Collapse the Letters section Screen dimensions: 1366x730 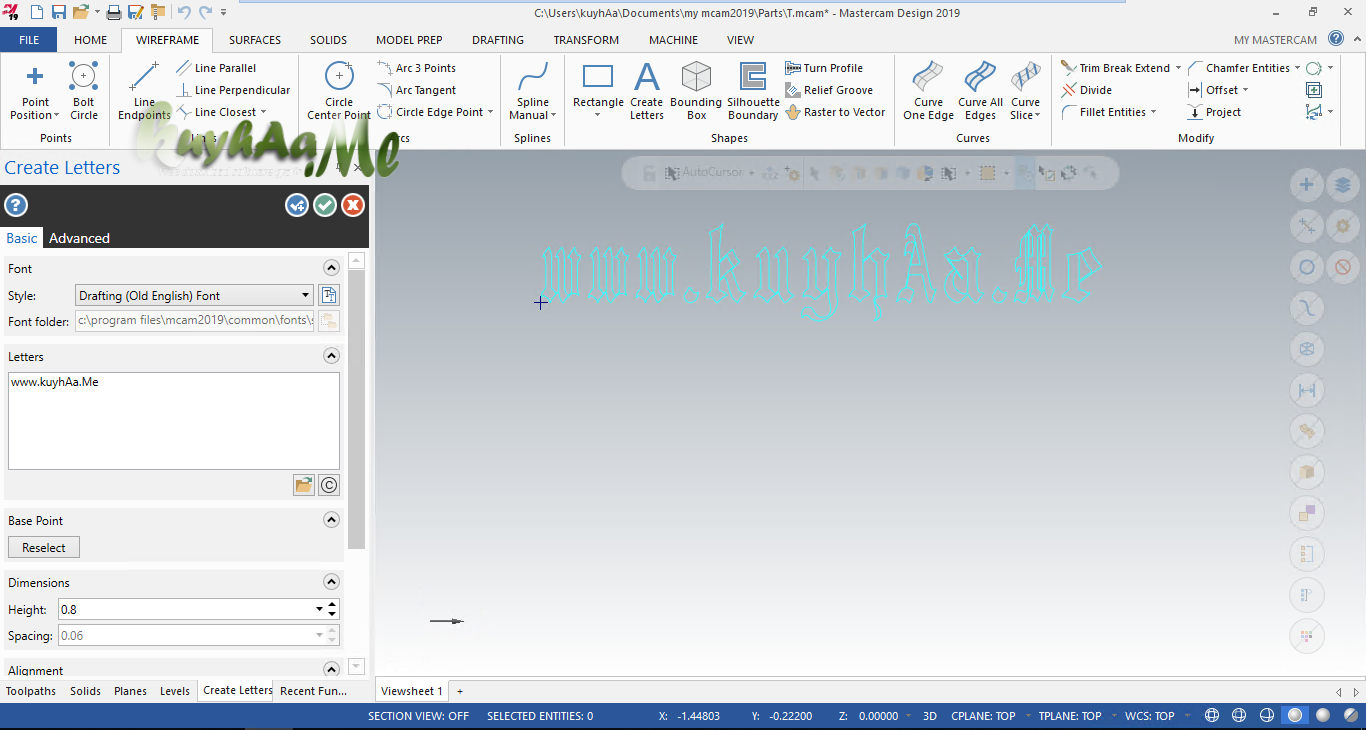331,356
